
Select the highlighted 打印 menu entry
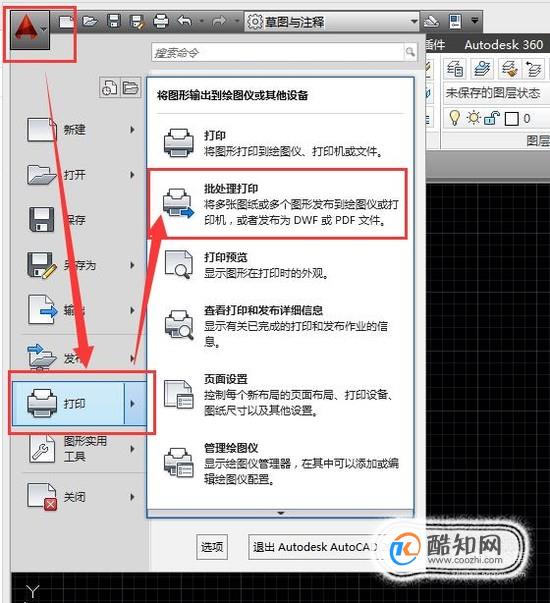(x=79, y=403)
